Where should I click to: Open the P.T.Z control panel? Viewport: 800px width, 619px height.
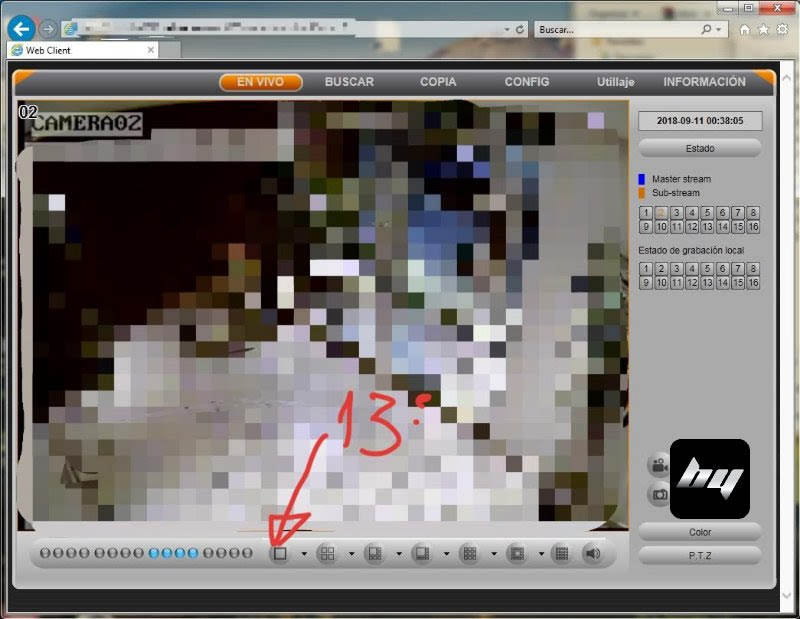click(700, 554)
